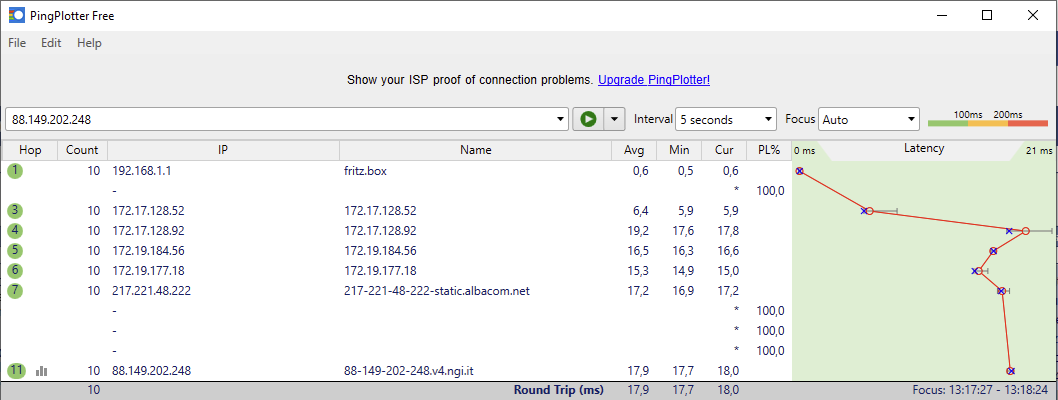Screen dimensions: 1058x400
Task: Click the bar graph icon on hop 11
Action: 42,370
